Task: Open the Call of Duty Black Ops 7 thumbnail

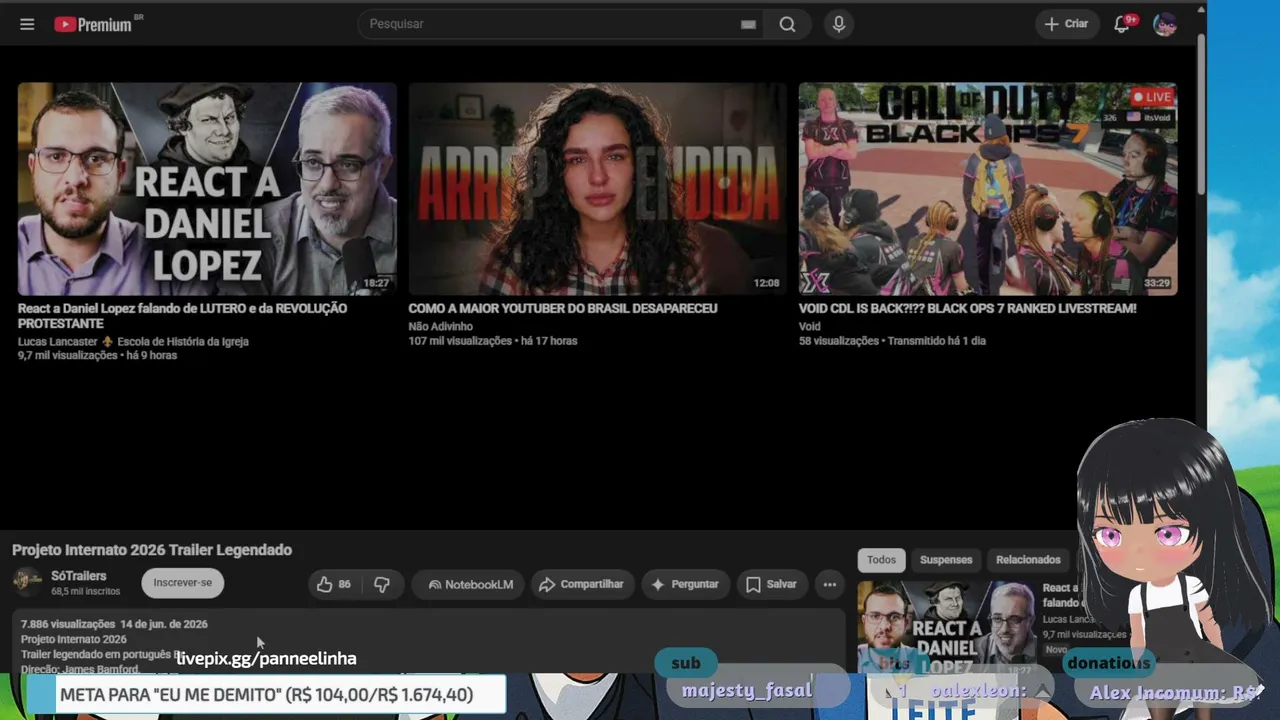Action: tap(987, 189)
